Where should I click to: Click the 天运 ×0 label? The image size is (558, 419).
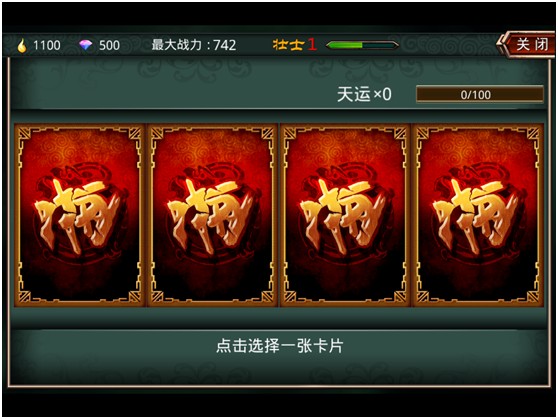coord(364,95)
